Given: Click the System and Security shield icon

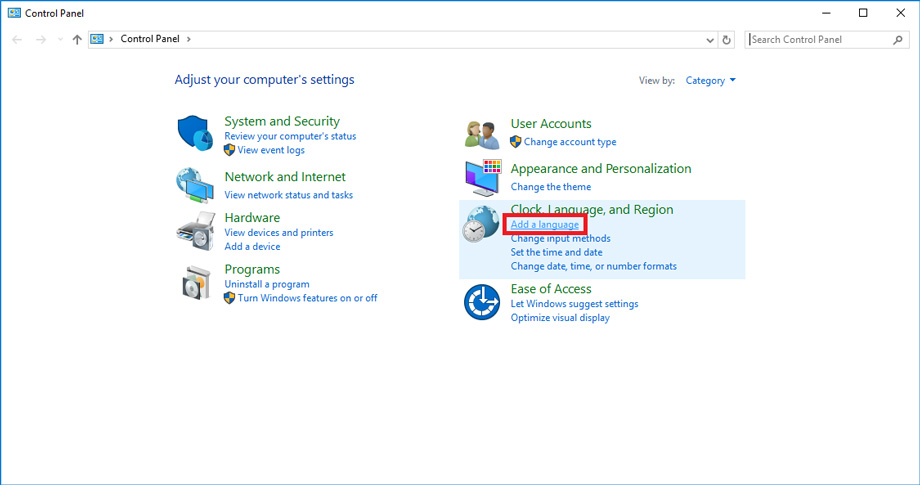Looking at the screenshot, I should point(194,133).
